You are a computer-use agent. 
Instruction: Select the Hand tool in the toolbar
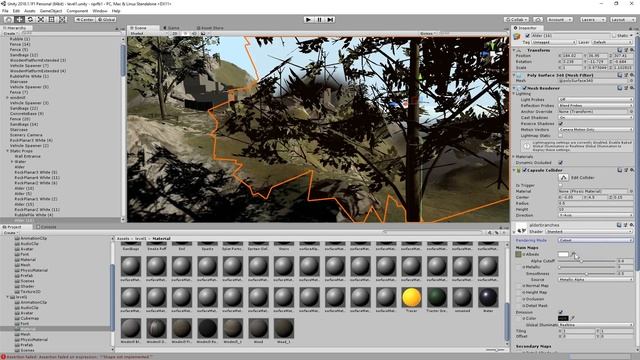pos(9,19)
